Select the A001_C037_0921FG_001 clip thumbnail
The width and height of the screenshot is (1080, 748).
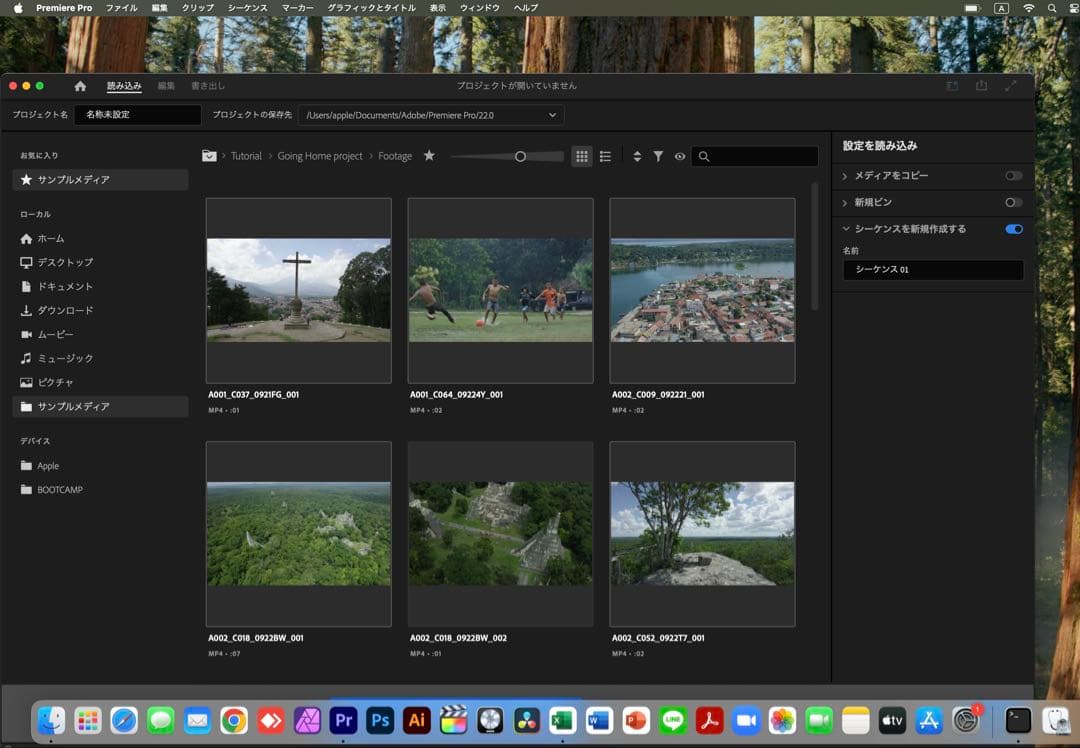[298, 290]
